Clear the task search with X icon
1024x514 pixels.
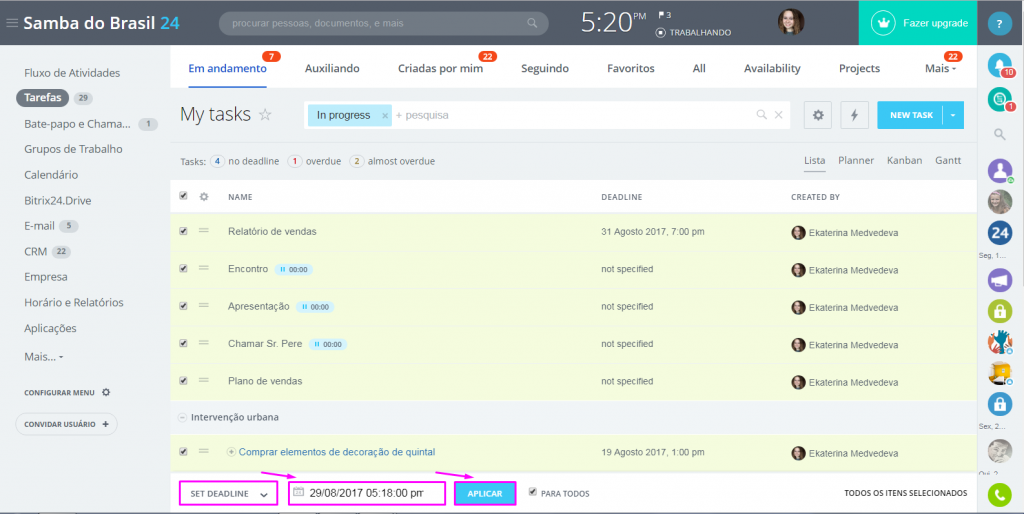point(778,115)
